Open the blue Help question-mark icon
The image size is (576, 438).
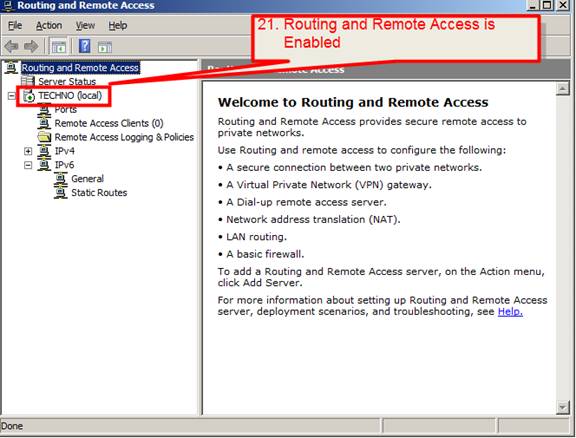tap(84, 46)
